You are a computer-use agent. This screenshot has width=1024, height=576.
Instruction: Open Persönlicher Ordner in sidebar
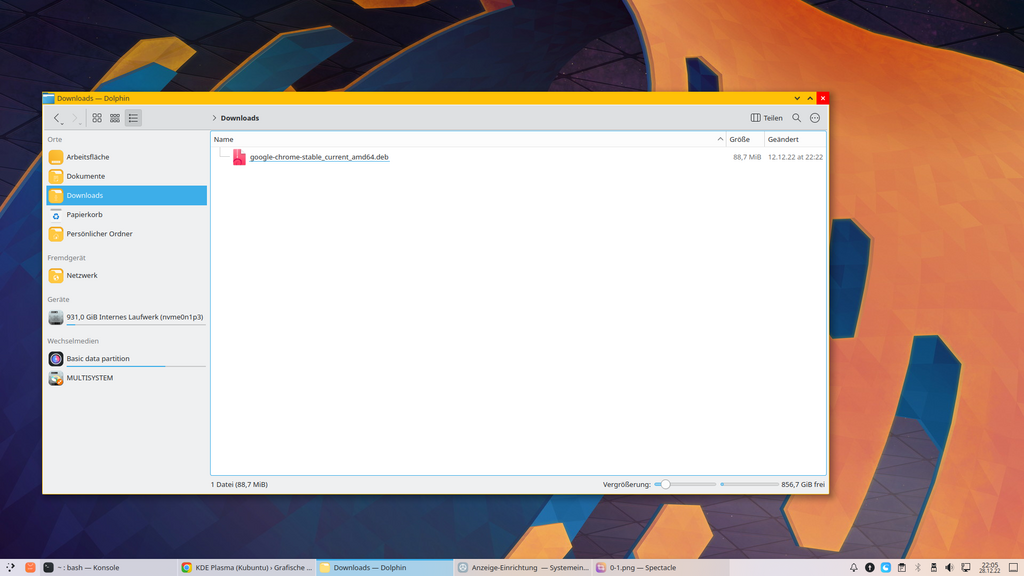[x=99, y=234]
